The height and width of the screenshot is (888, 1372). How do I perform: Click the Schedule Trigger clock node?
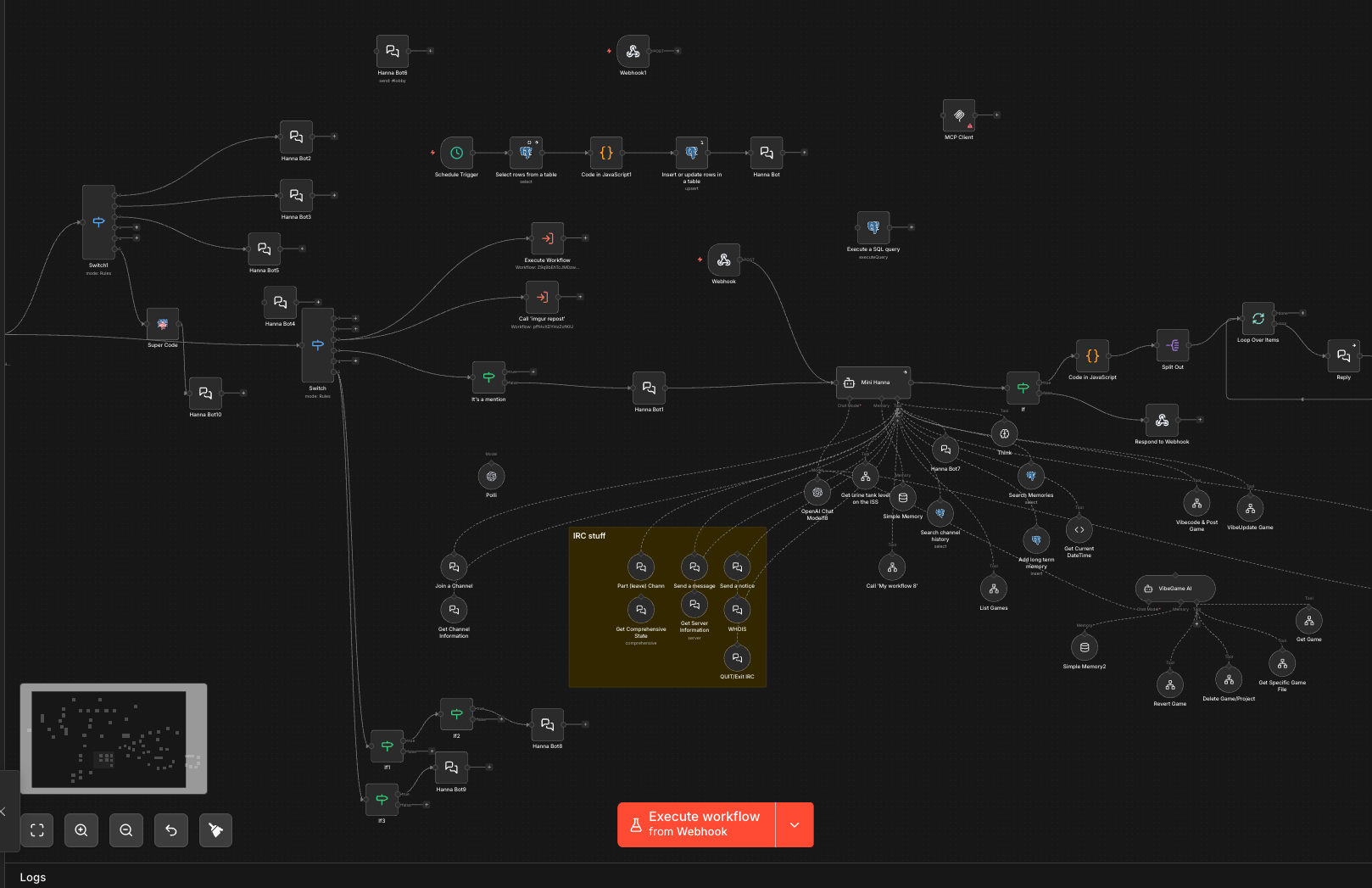click(456, 154)
